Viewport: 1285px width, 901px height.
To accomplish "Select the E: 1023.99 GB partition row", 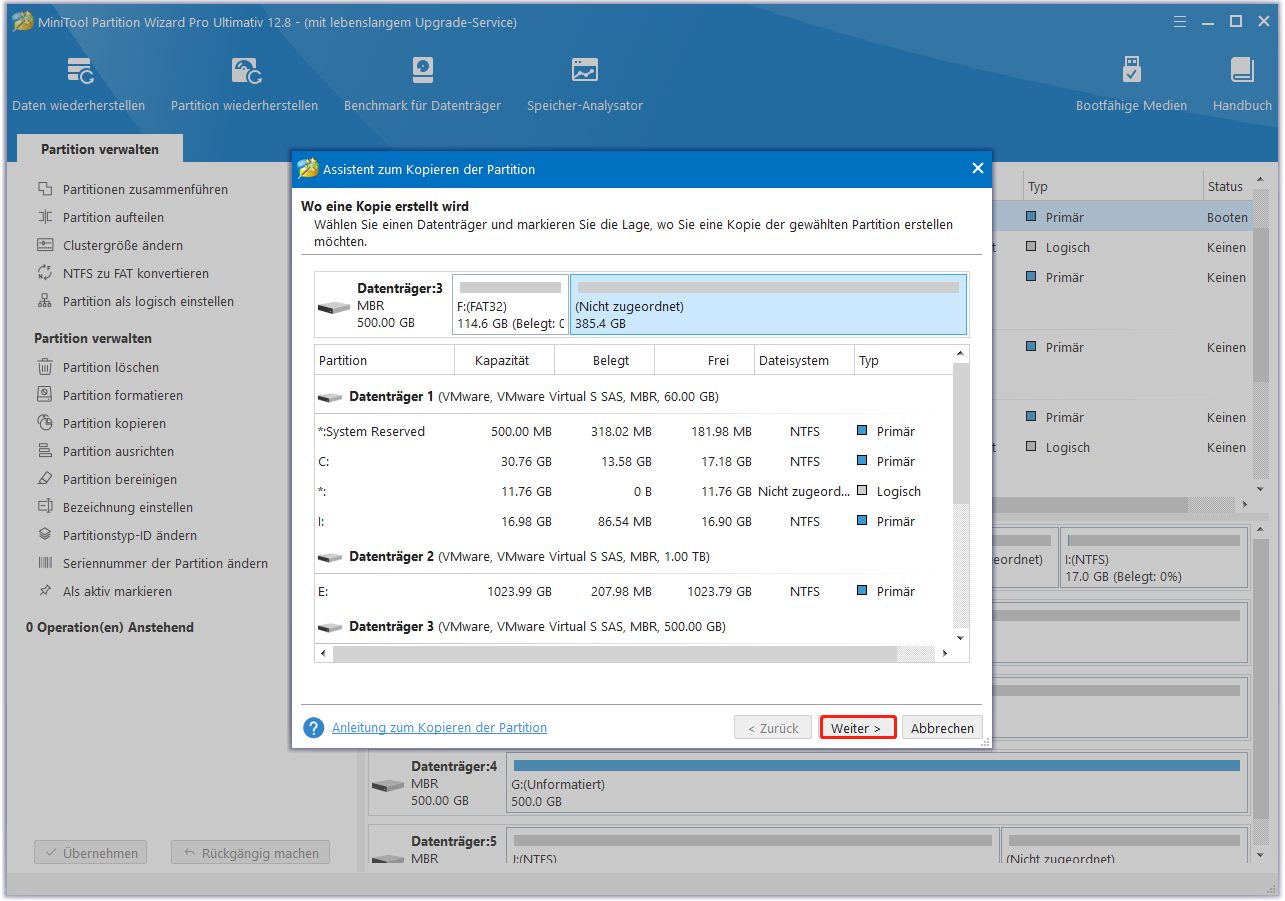I will click(x=634, y=591).
